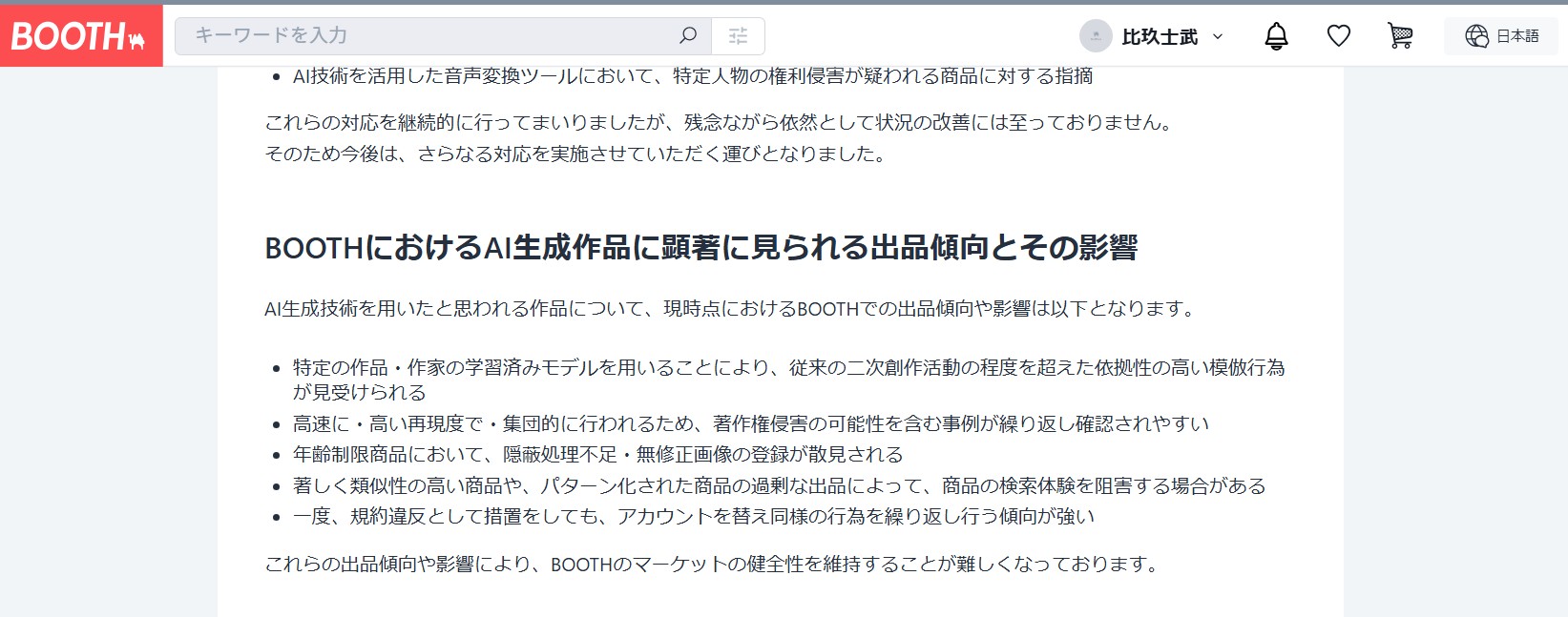Click the bullet starting 著しく類似性の高い商品
The image size is (1568, 617).
[x=780, y=485]
